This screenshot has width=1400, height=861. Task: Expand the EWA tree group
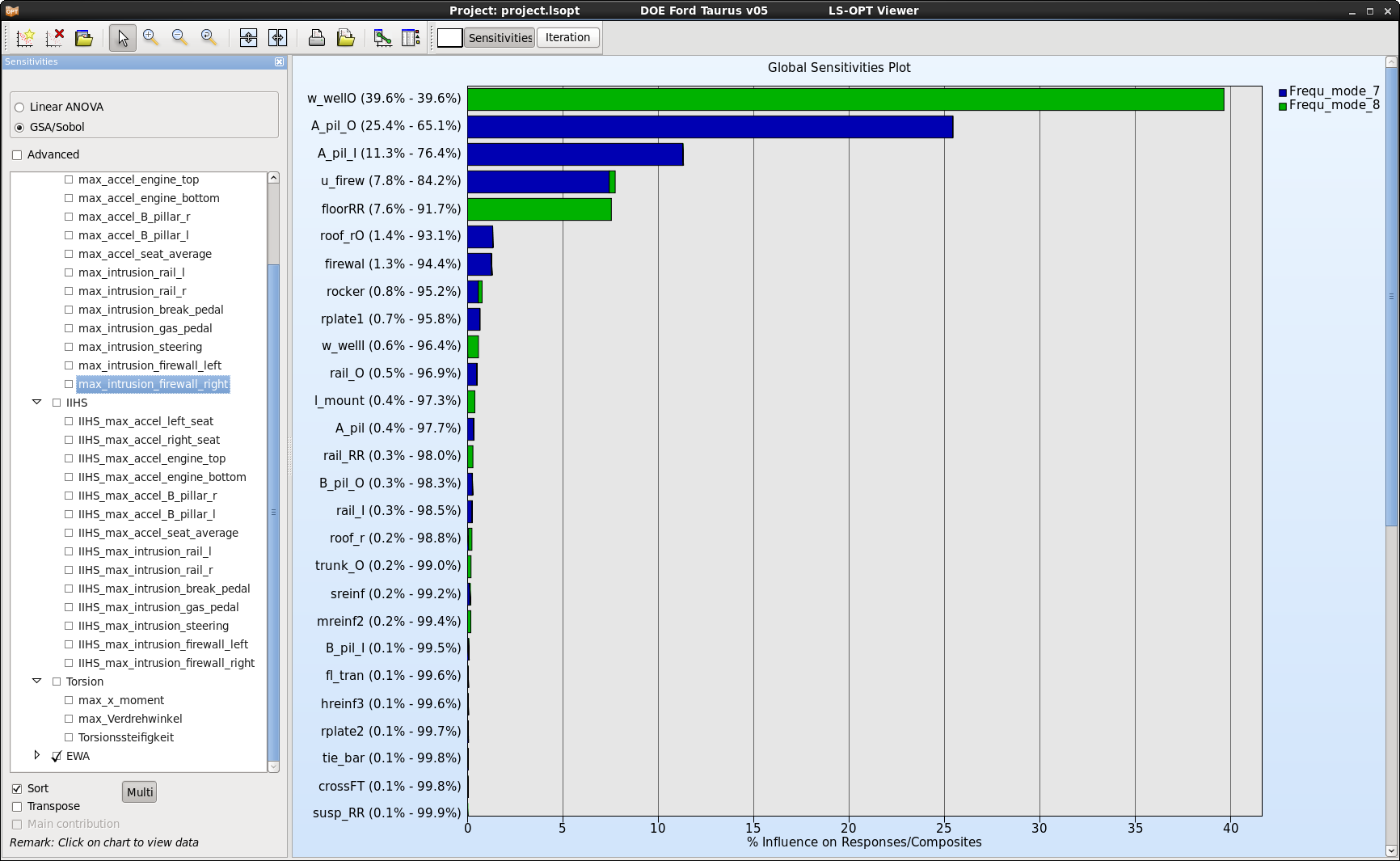(x=37, y=755)
